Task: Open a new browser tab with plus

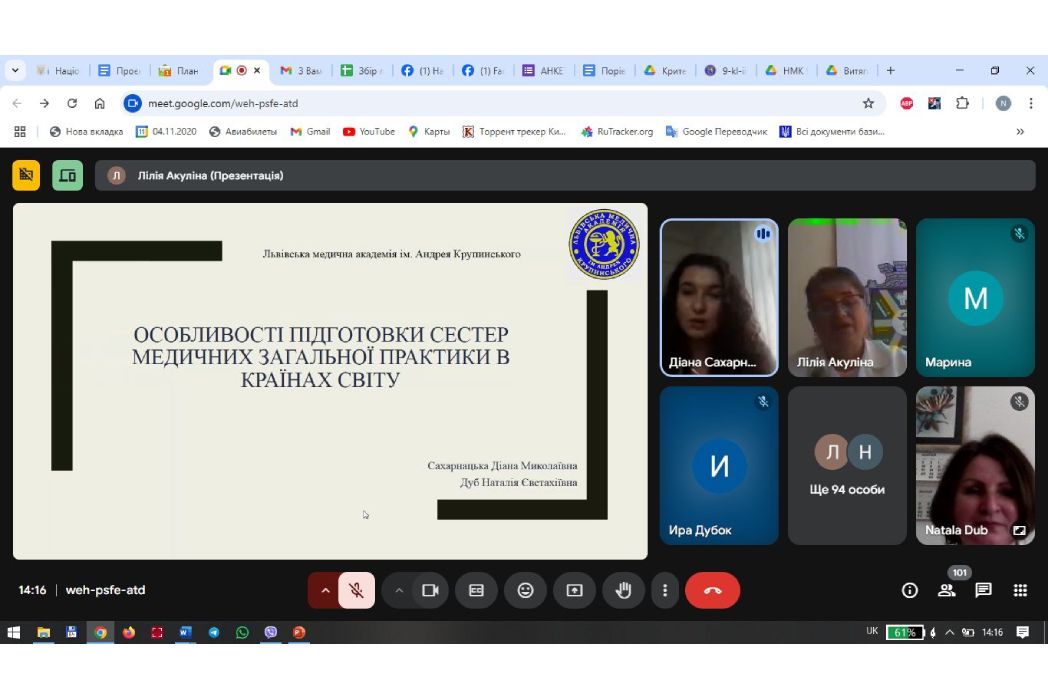Action: 890,70
